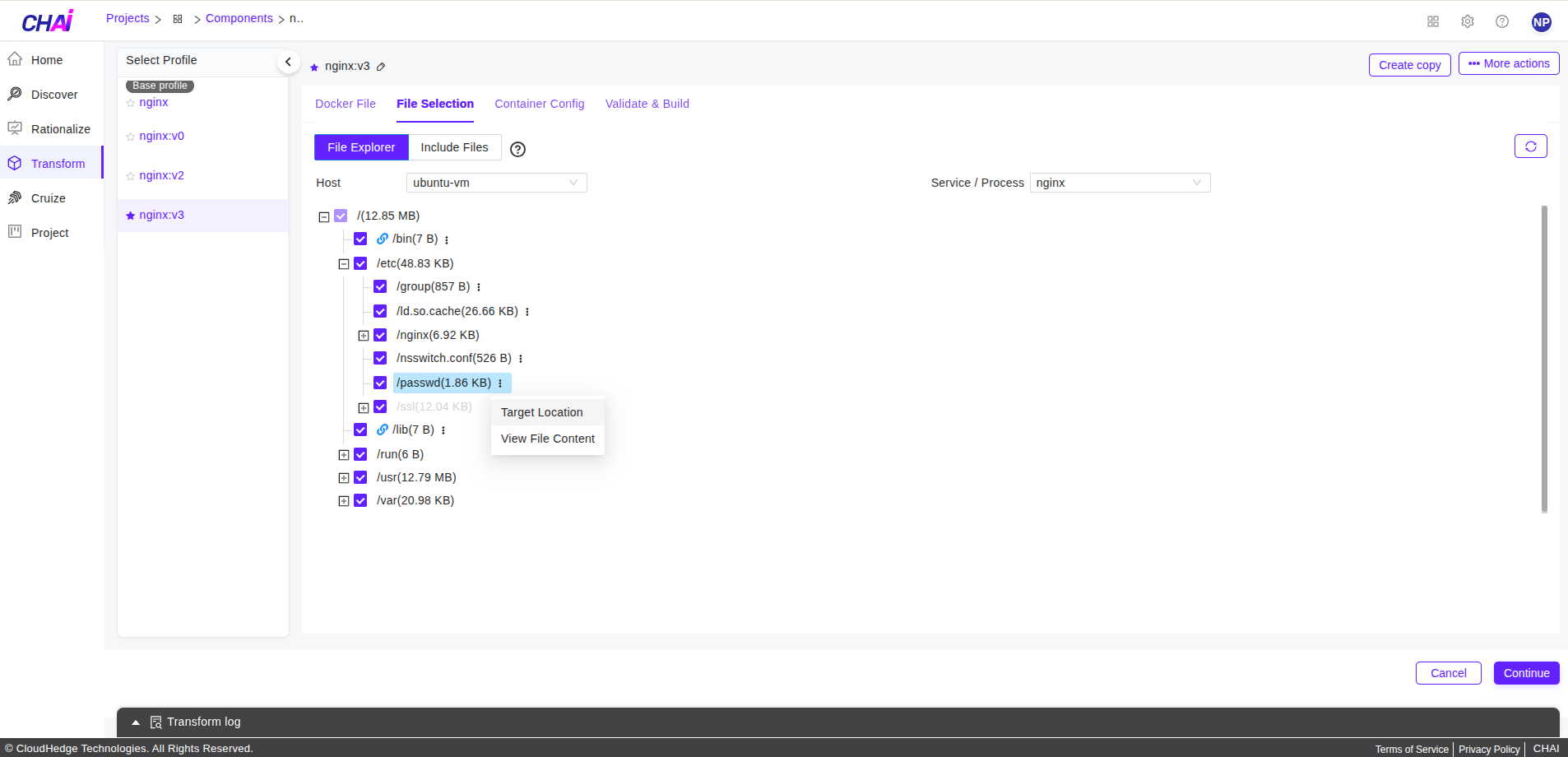Open the Service / Process dropdown
Viewport: 1568px width, 757px height.
(1120, 183)
